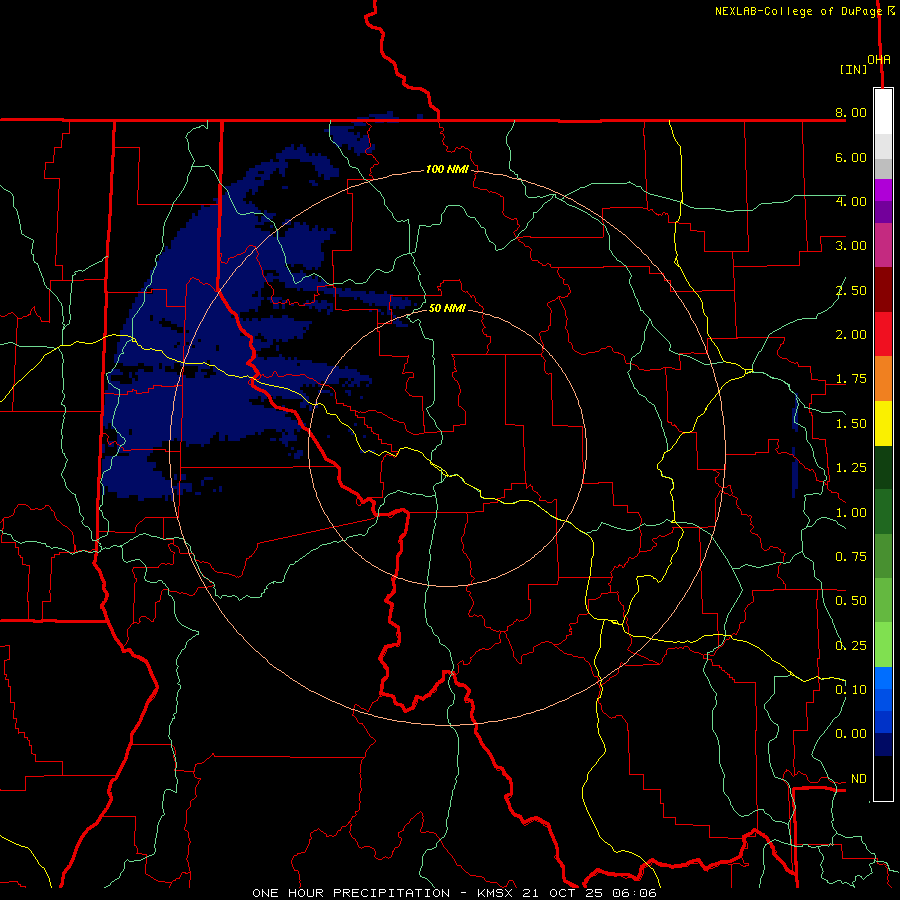900x900 pixels.
Task: Click the 1.25 legend value
Action: (x=851, y=468)
